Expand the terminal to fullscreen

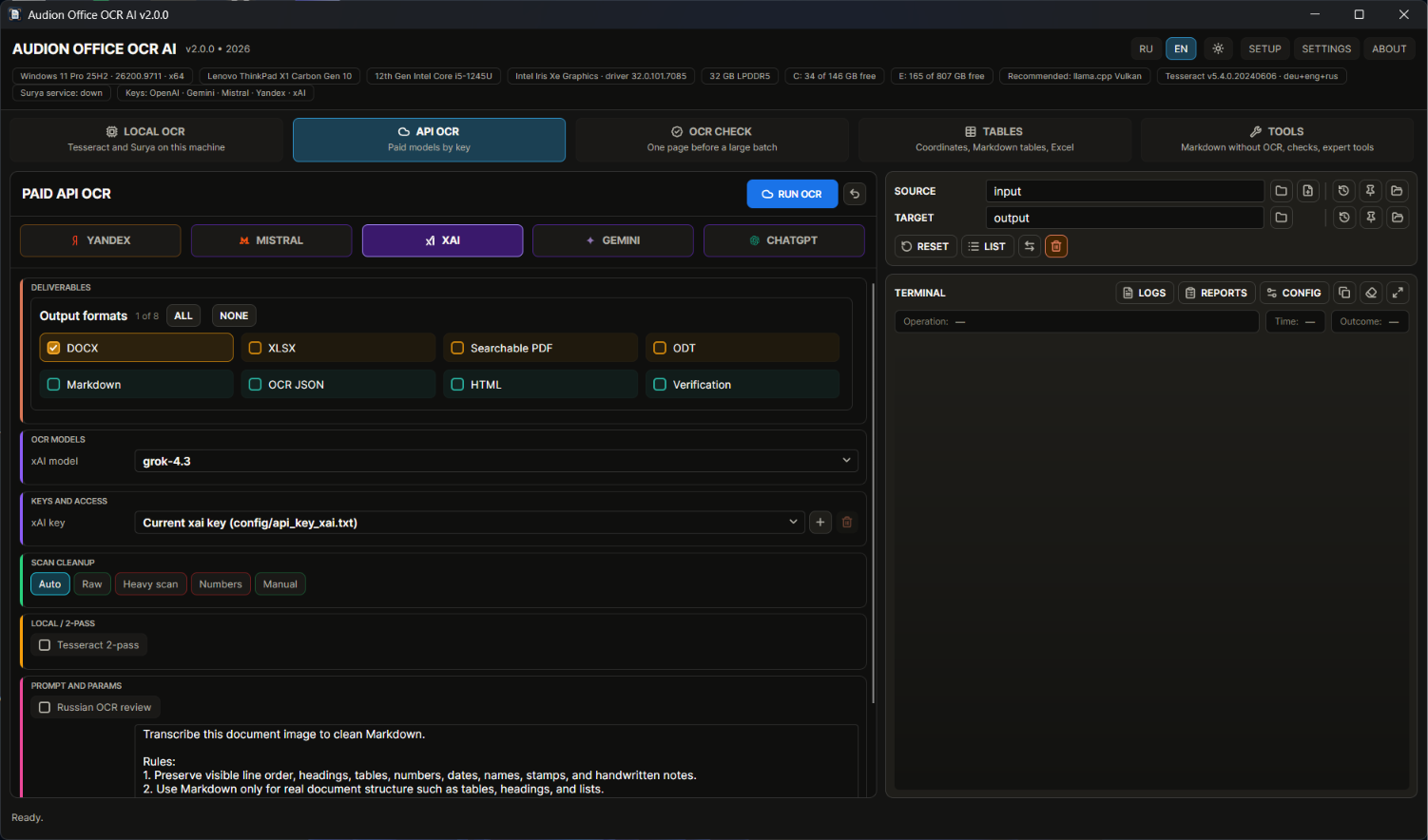(x=1398, y=293)
